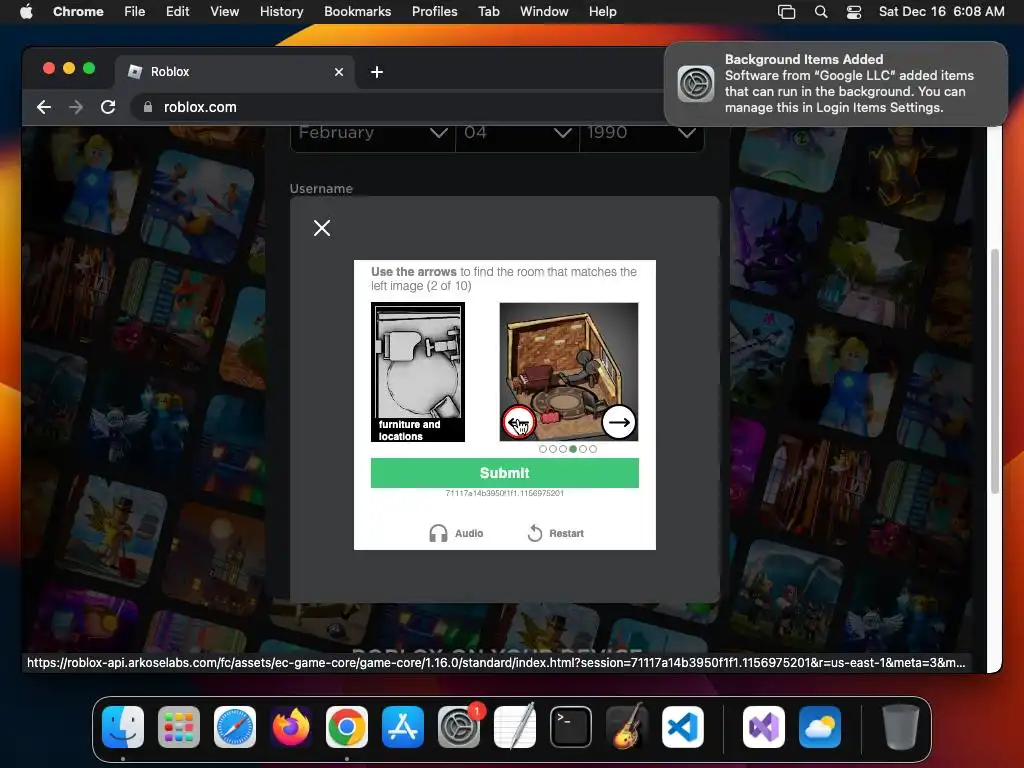This screenshot has width=1024, height=768.
Task: Open the Trash from the Dock
Action: [901, 727]
